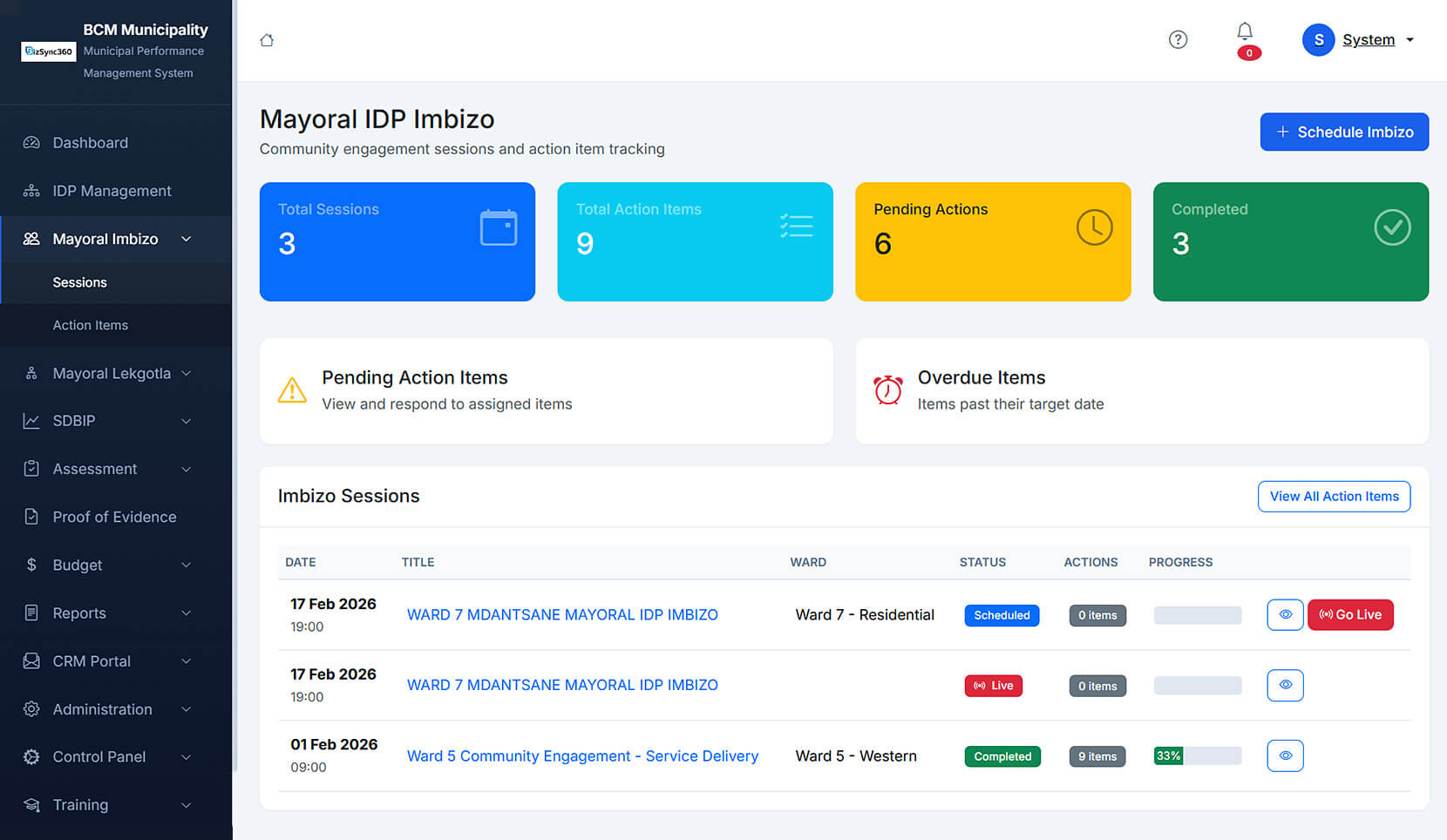Open Action Items submenu entry
The image size is (1447, 840).
(91, 325)
